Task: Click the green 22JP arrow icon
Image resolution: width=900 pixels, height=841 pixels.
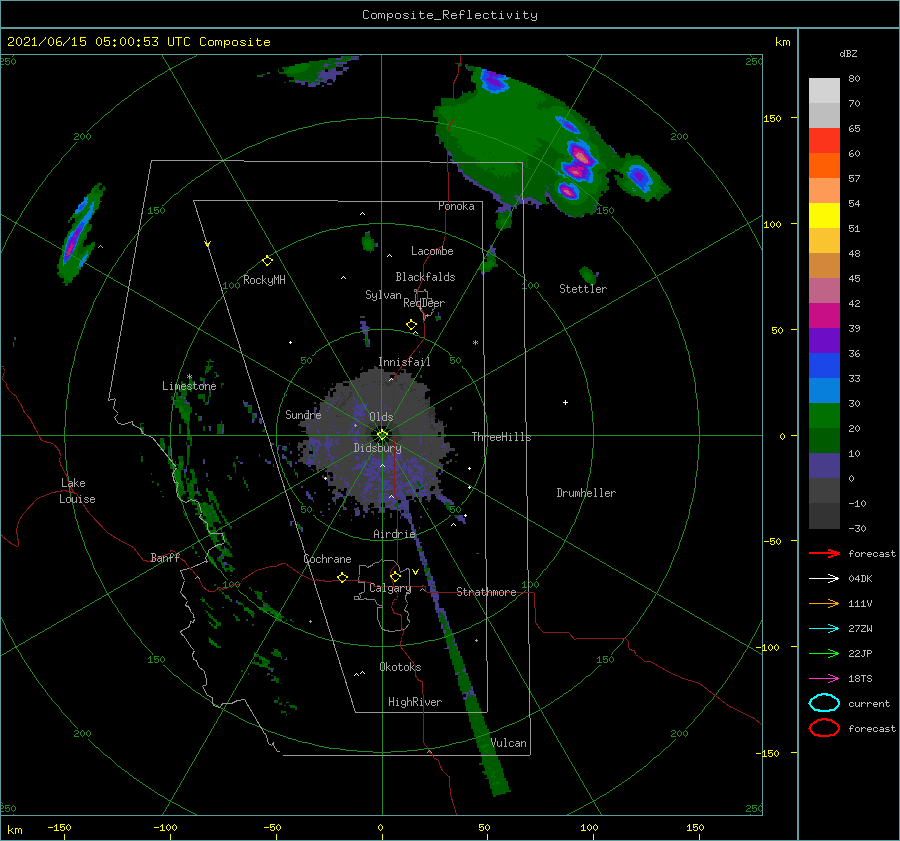Action: click(824, 653)
